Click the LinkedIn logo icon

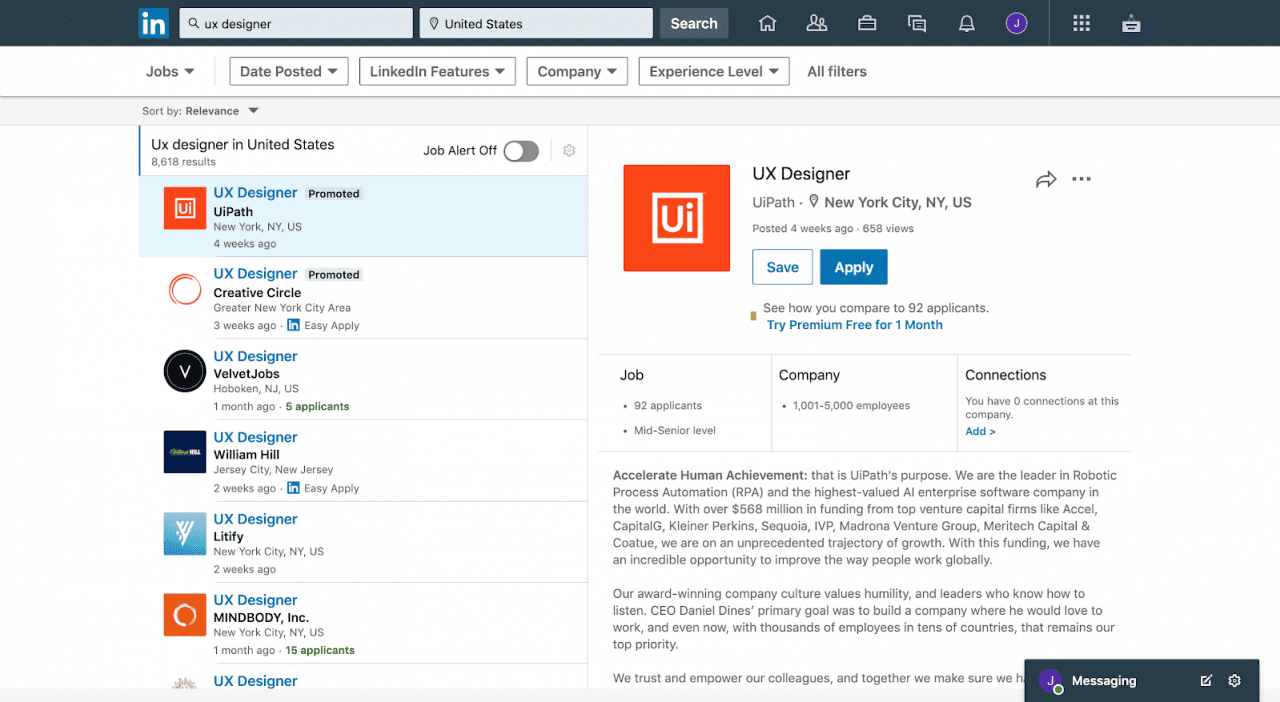[154, 23]
